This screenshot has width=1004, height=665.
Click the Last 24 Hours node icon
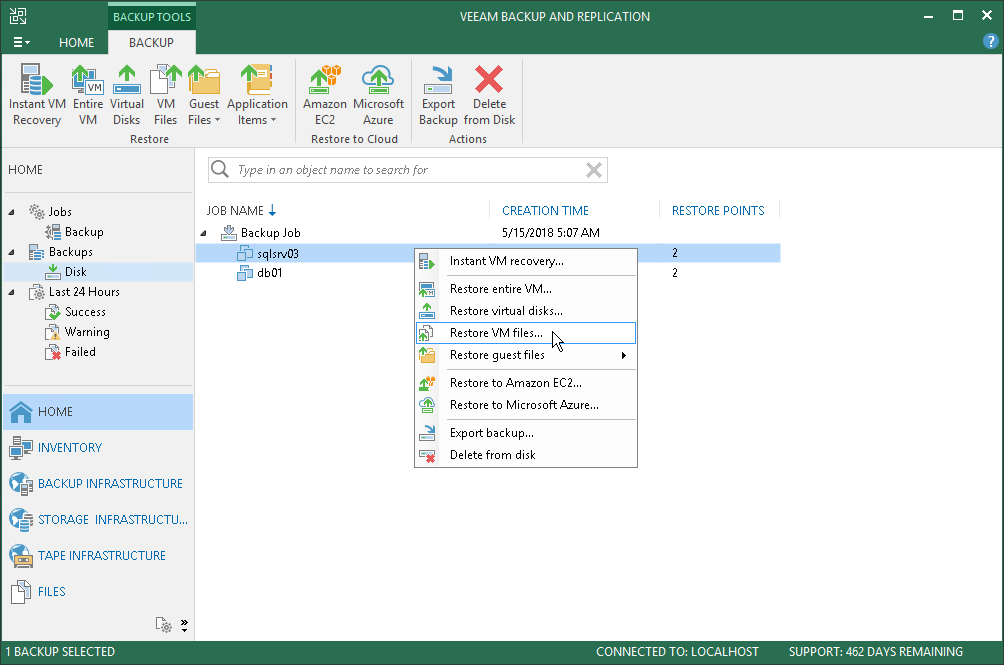[x=37, y=292]
